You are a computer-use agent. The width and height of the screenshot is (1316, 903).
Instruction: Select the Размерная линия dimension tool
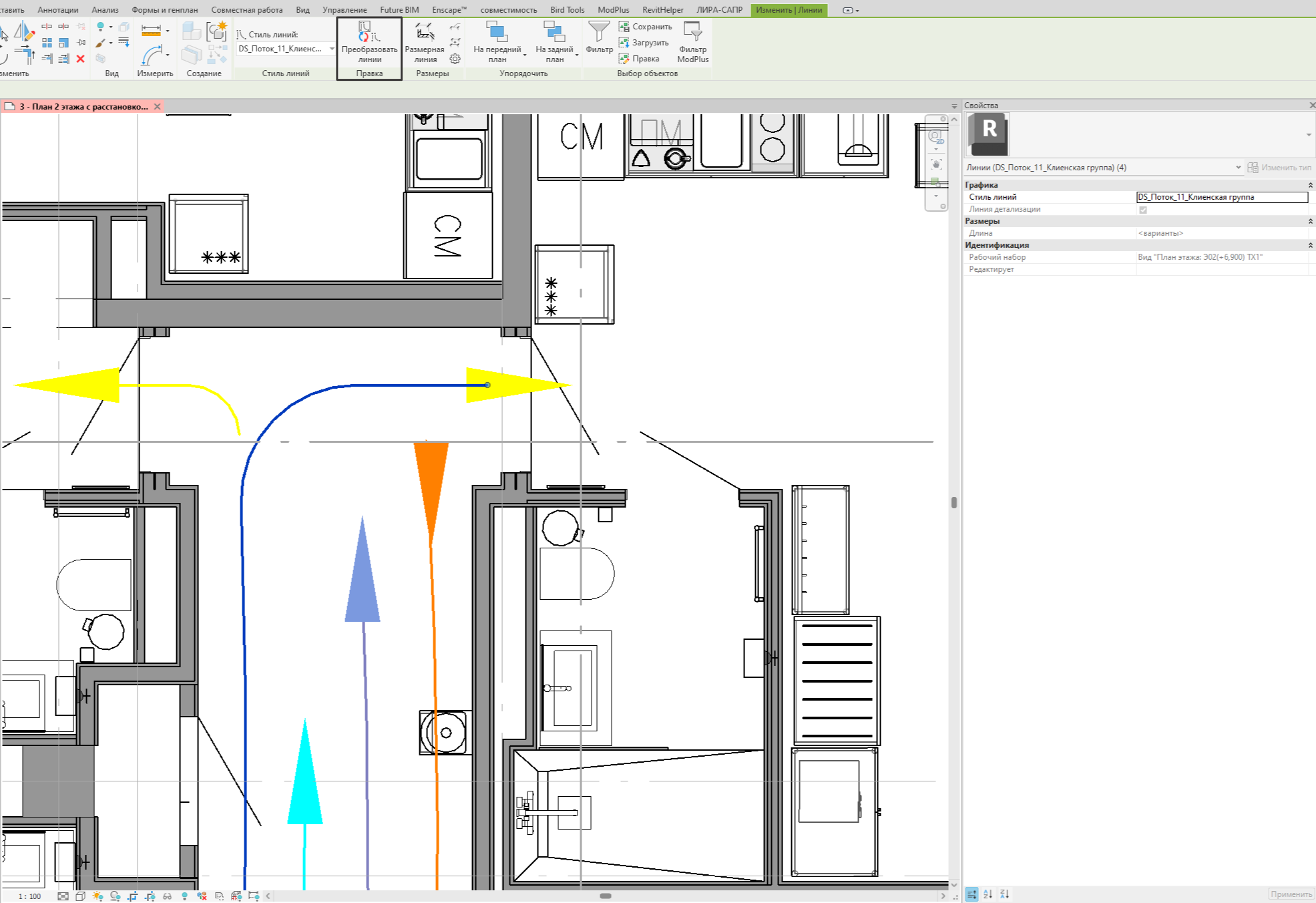coord(424,43)
